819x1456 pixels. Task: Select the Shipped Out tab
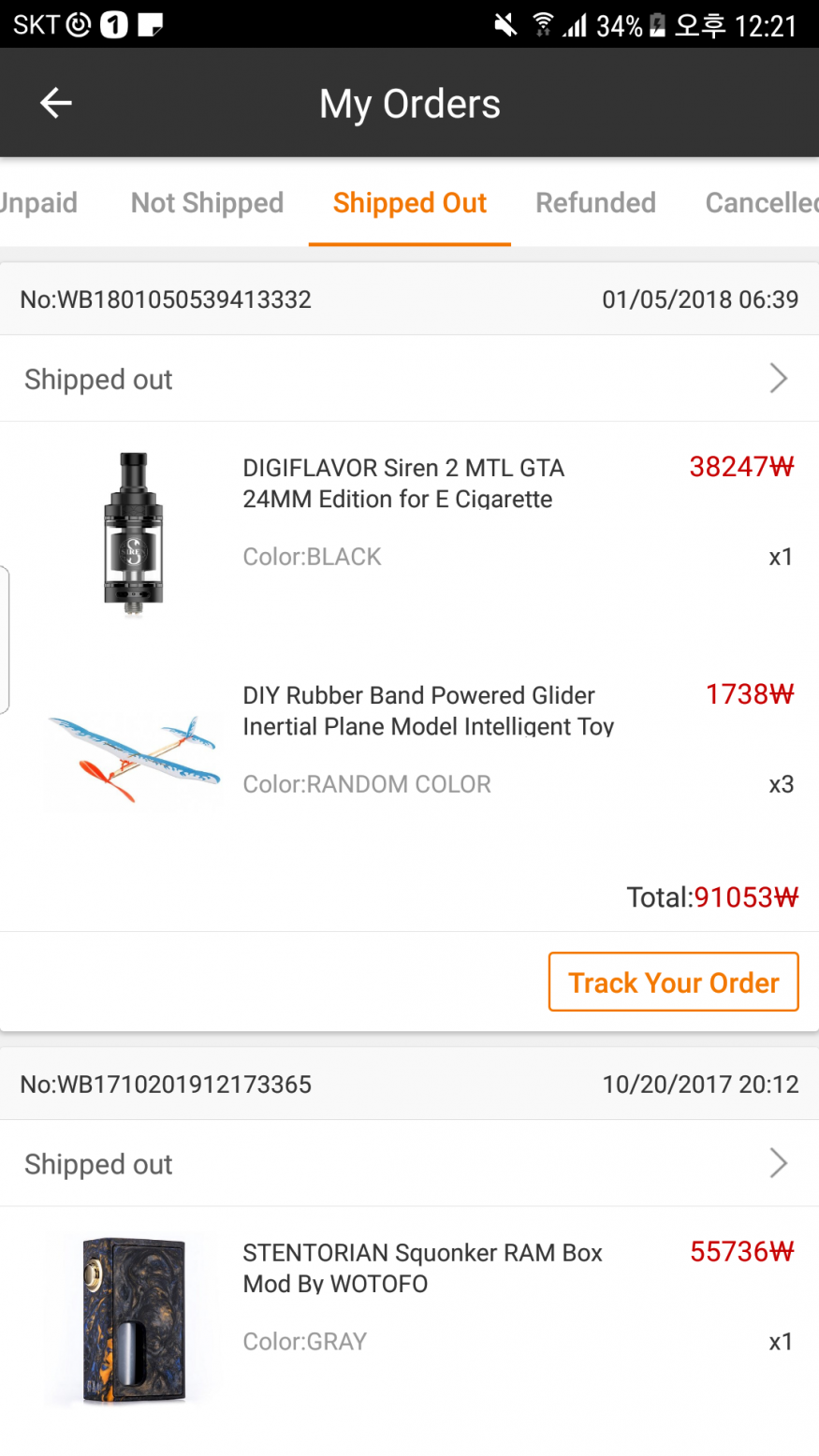[x=410, y=203]
